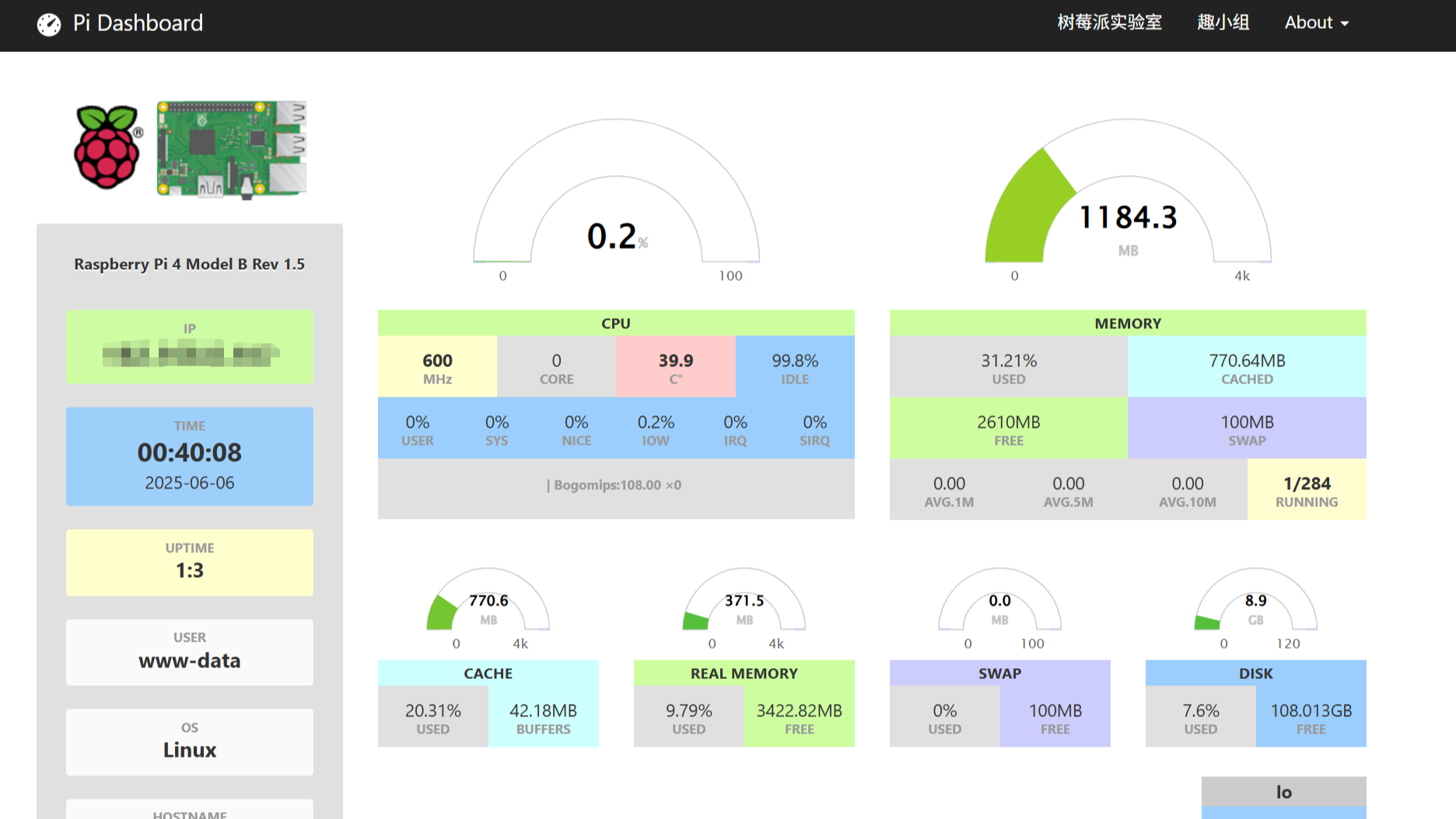Click the 0% IRQ value

point(735,429)
